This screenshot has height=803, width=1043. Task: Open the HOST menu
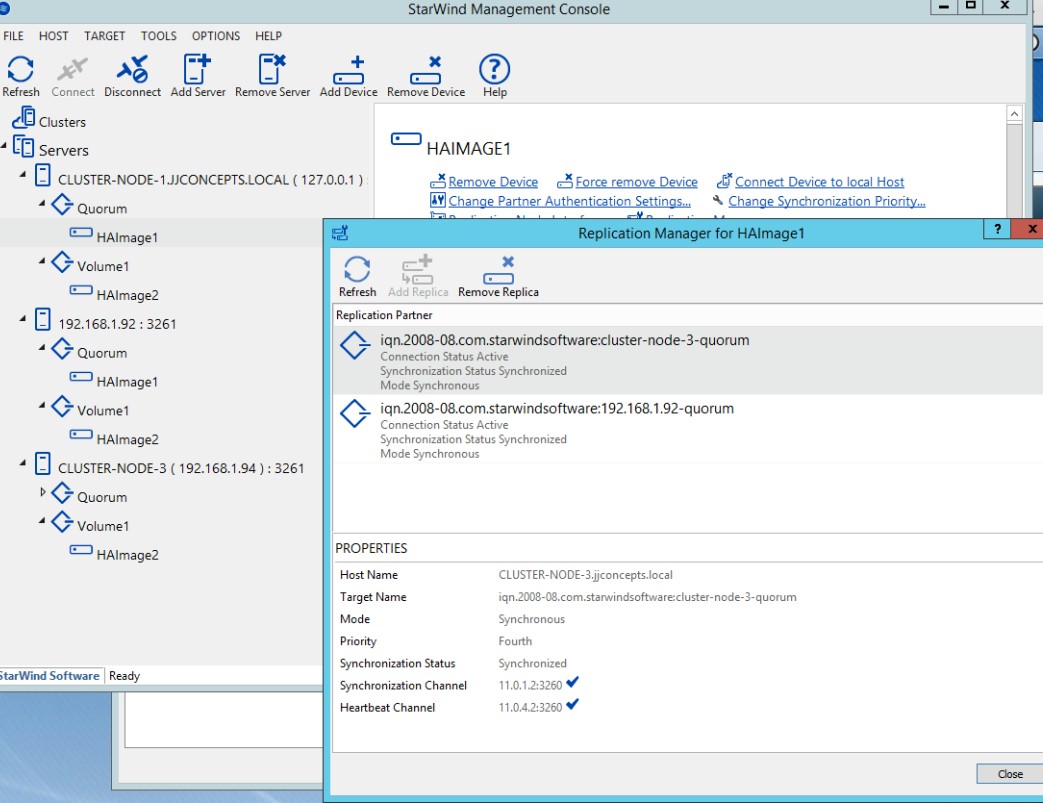(53, 36)
